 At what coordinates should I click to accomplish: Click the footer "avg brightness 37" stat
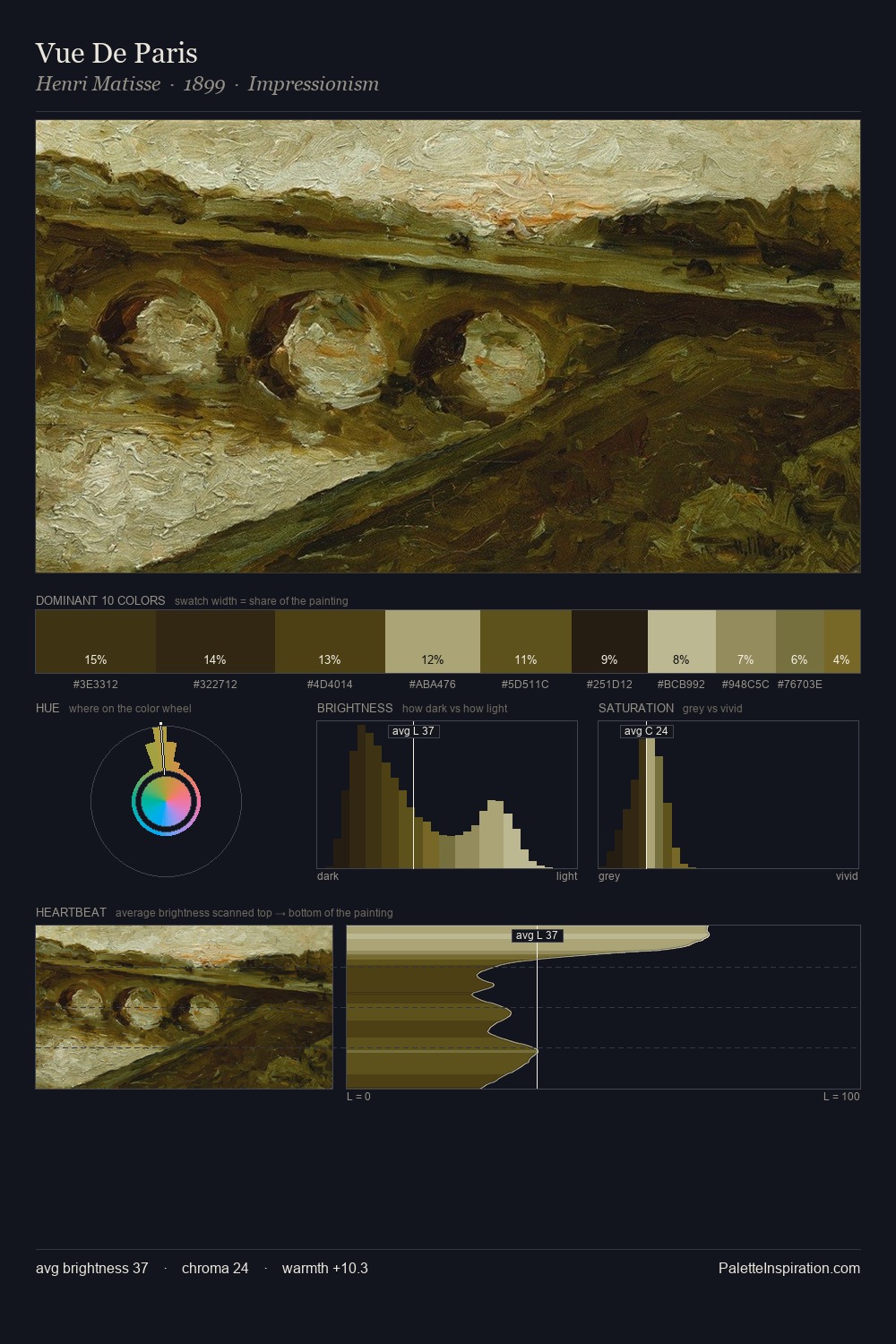92,1268
